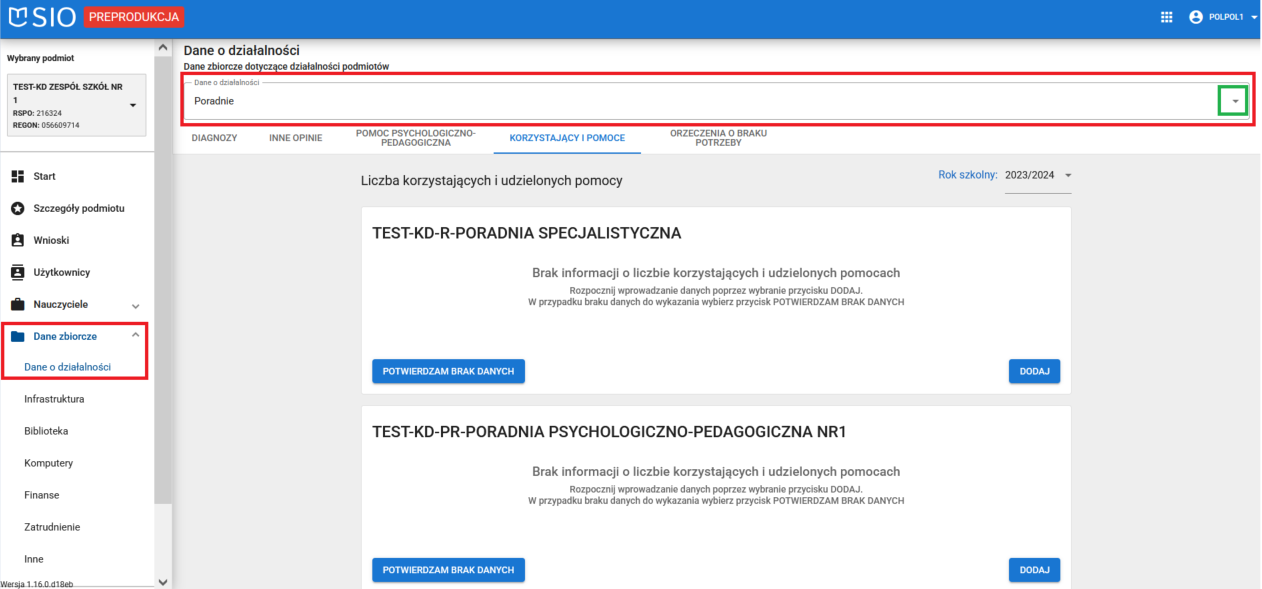Viewport: 1262px width, 589px height.
Task: Open Wnioski using its sidebar icon
Action: click(18, 240)
